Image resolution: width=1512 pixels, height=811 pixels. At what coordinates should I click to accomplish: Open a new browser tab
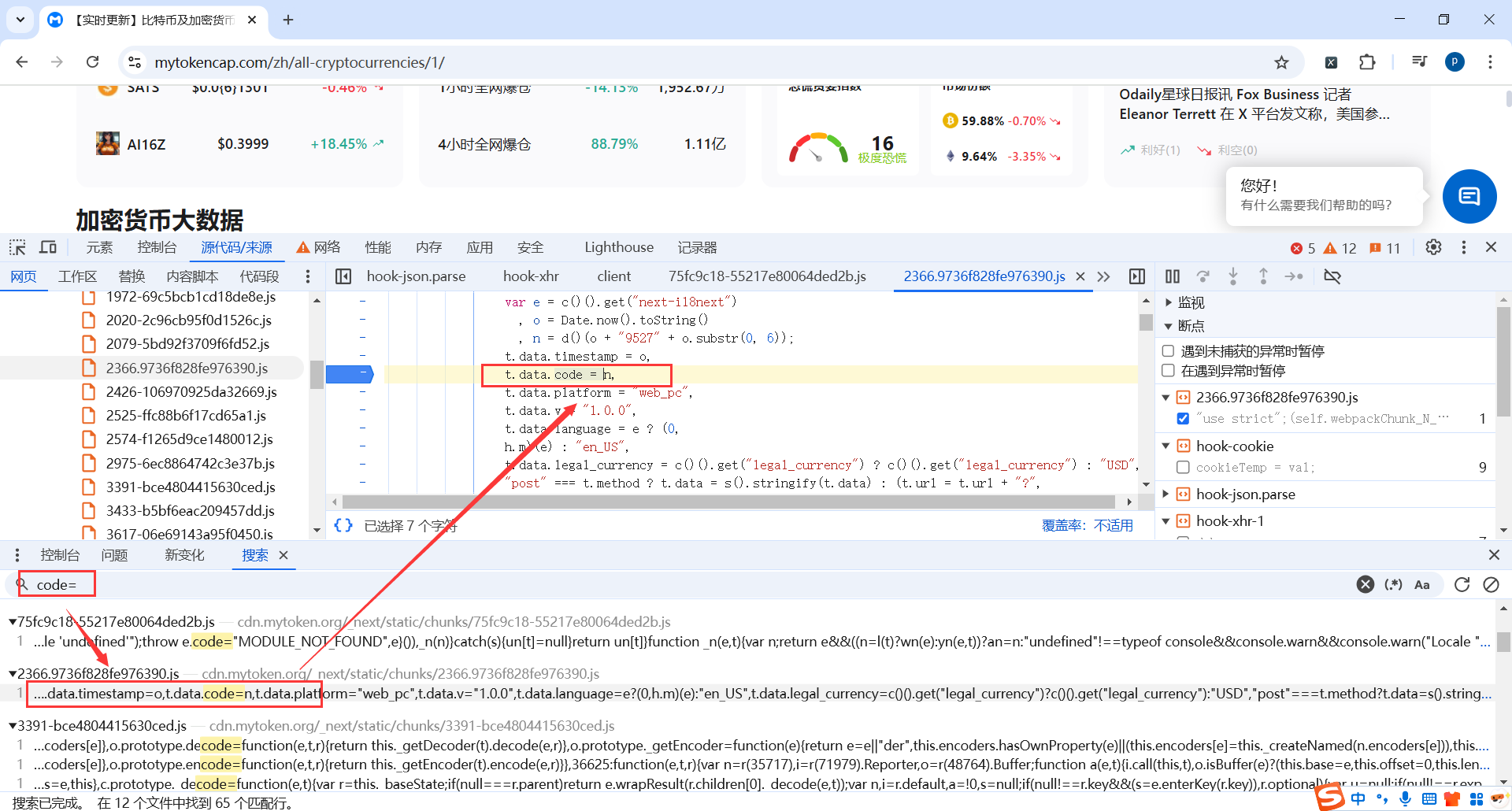[288, 20]
